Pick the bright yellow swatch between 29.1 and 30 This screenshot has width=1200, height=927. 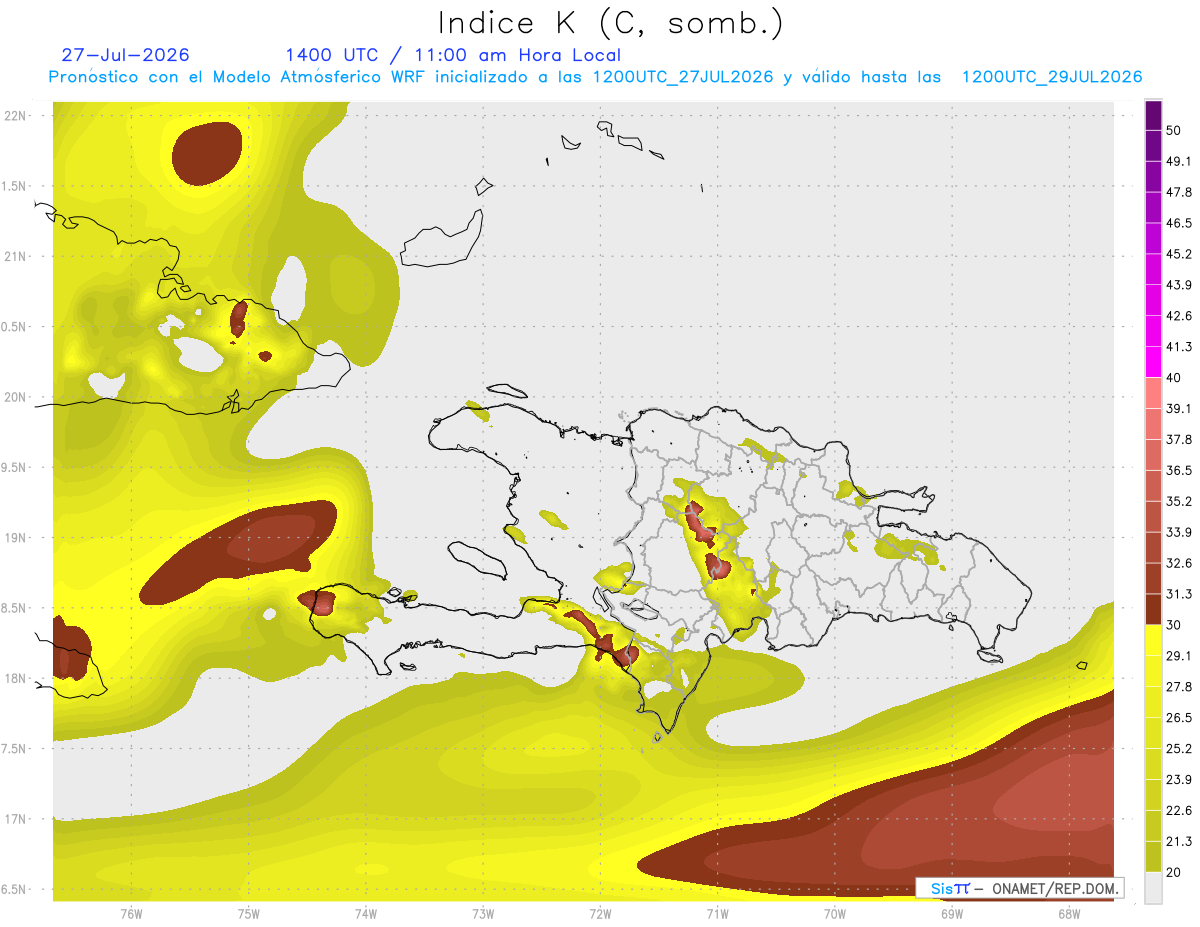[1153, 640]
